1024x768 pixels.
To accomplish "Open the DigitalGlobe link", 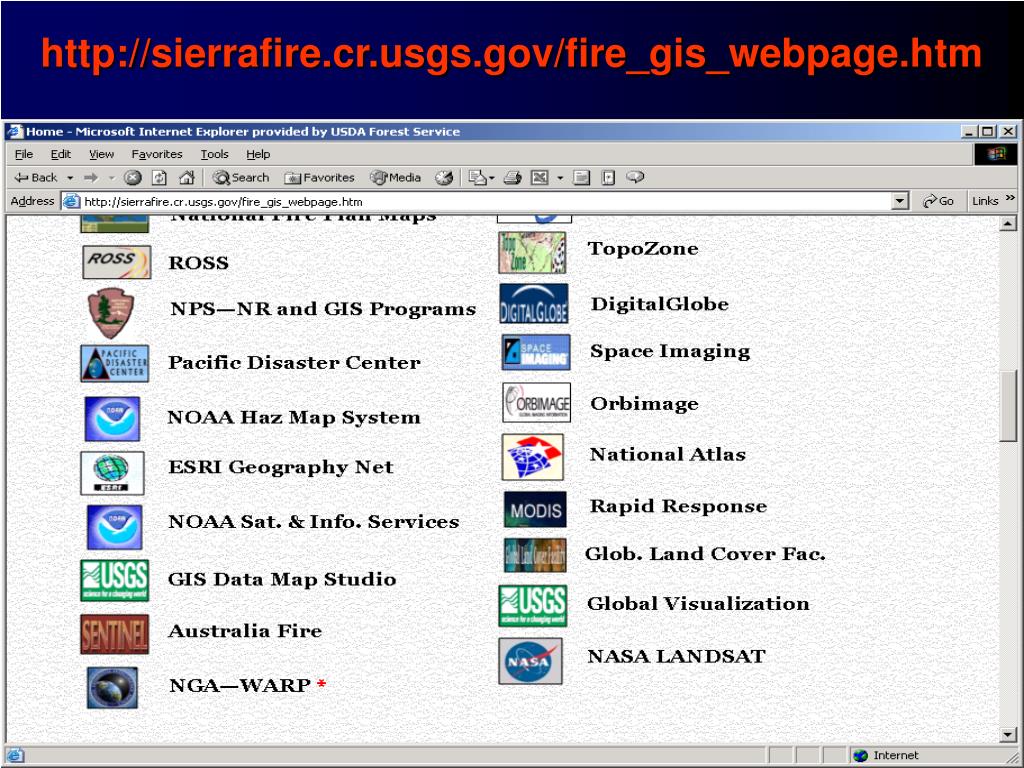I will click(660, 304).
